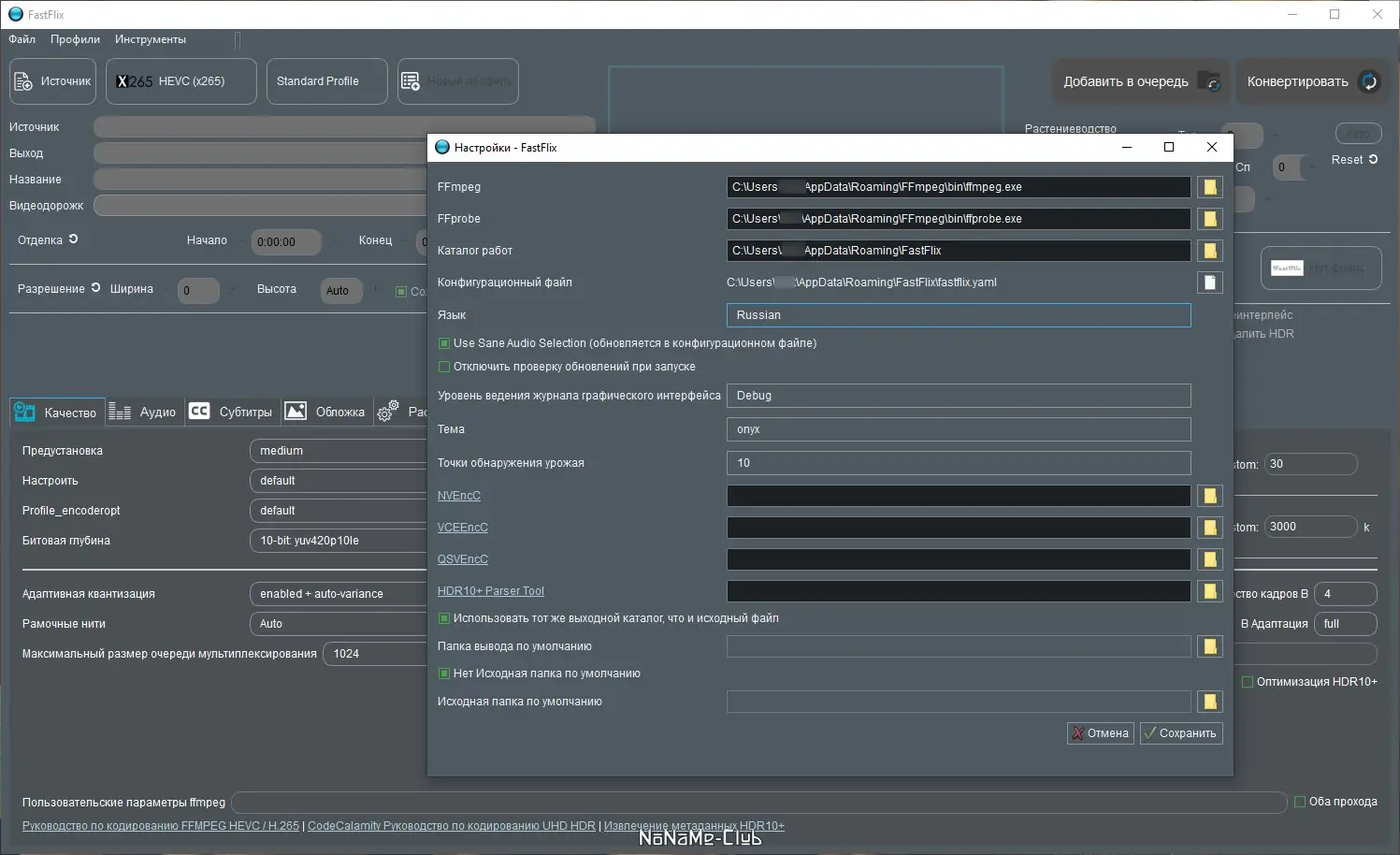Open the VCEEncC link
The image size is (1400, 855).
[463, 528]
